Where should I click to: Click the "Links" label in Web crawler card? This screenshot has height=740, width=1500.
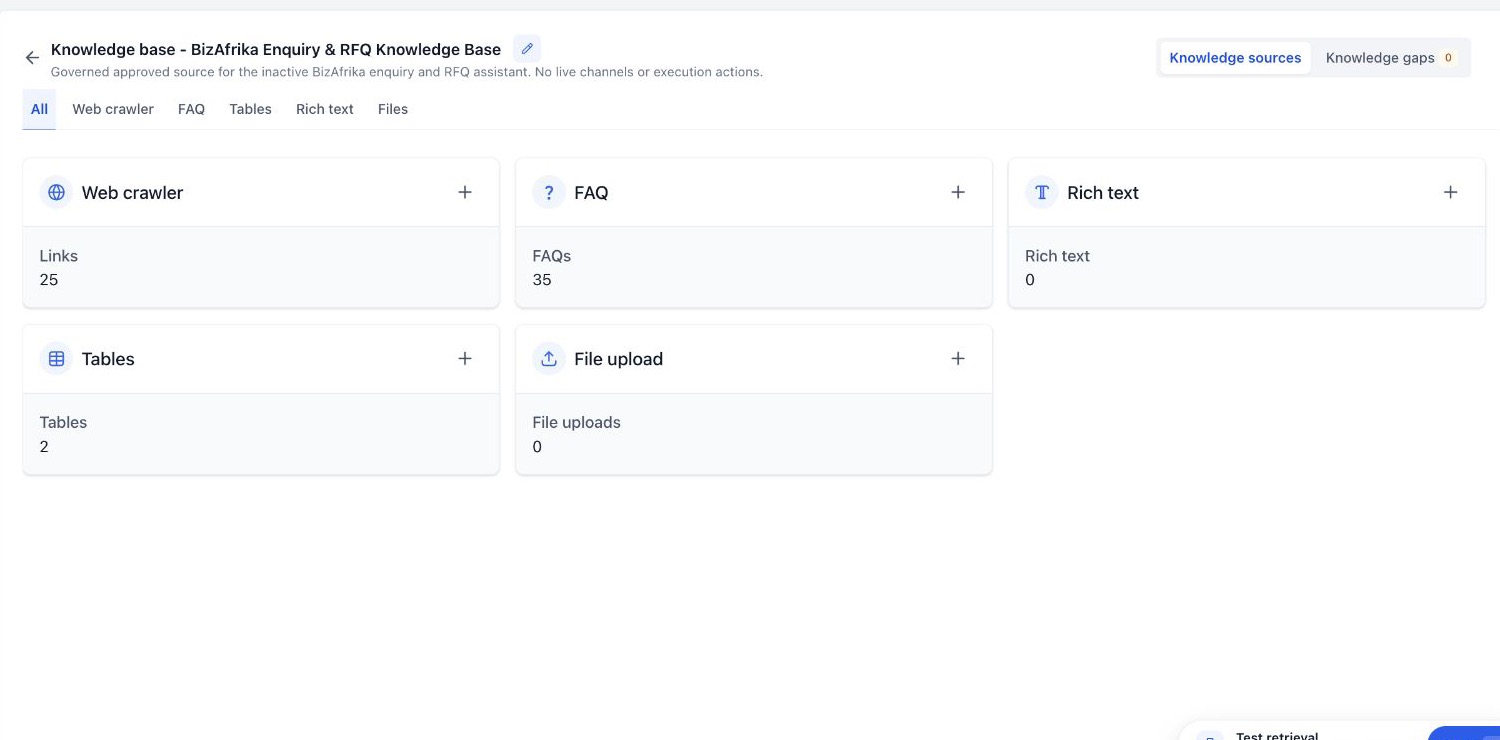click(x=59, y=256)
